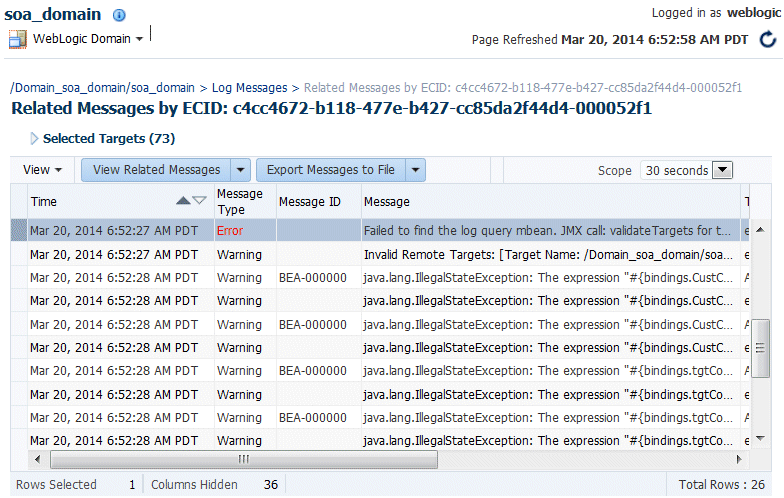Click the Columns Hidden 36 status entry
The width and height of the screenshot is (784, 498).
click(x=214, y=484)
